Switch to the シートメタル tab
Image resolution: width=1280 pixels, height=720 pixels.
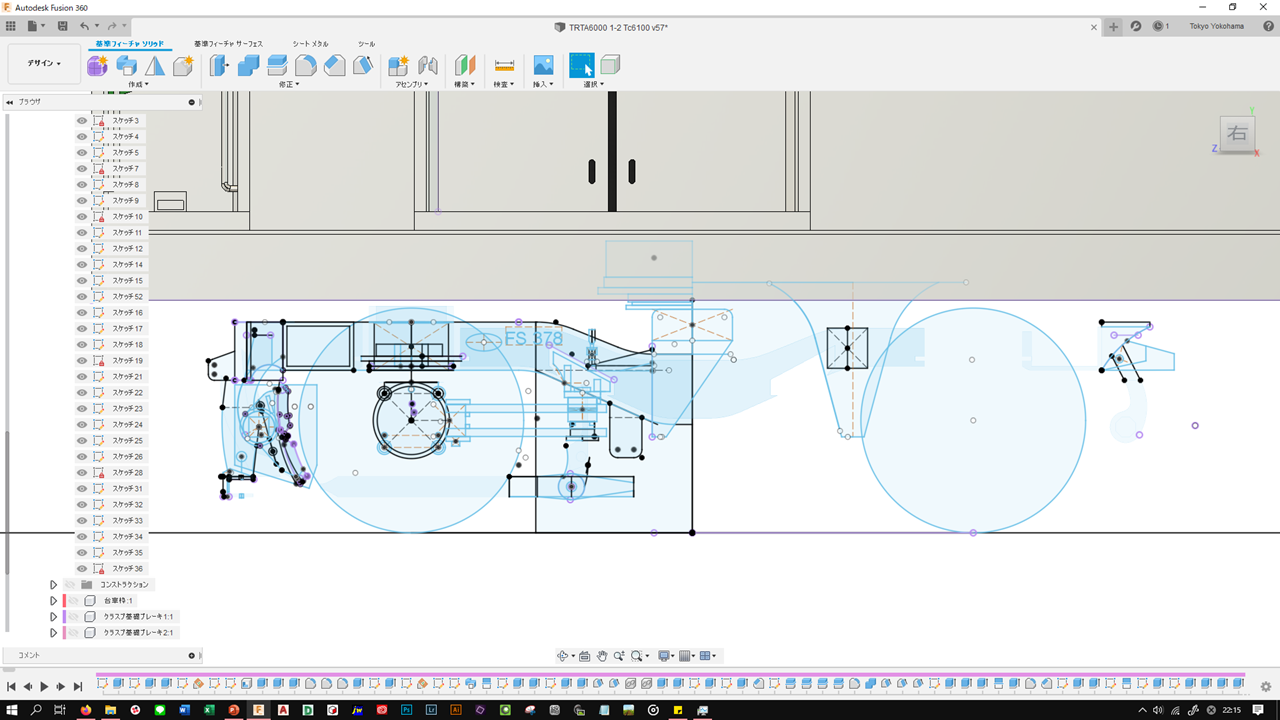point(310,44)
